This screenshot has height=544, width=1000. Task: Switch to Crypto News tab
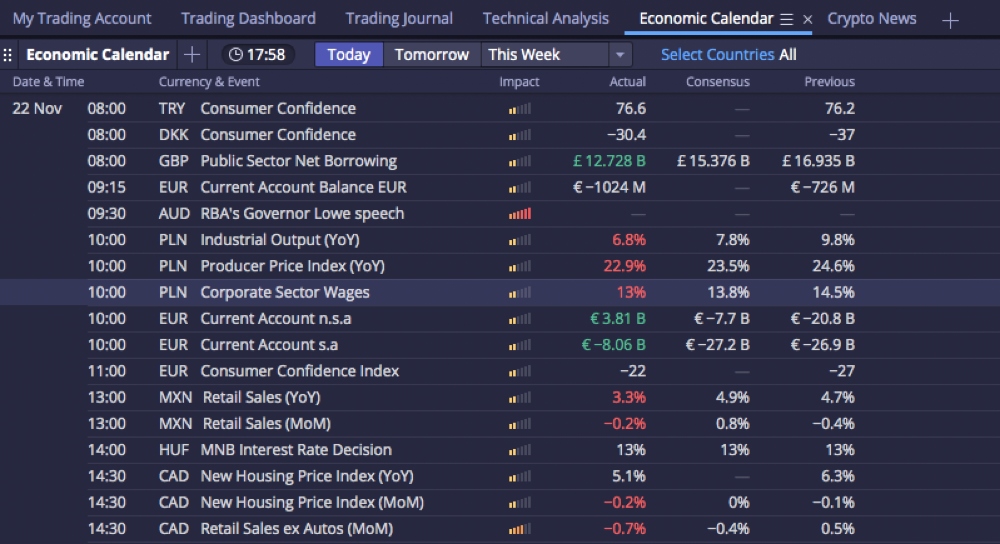point(872,18)
